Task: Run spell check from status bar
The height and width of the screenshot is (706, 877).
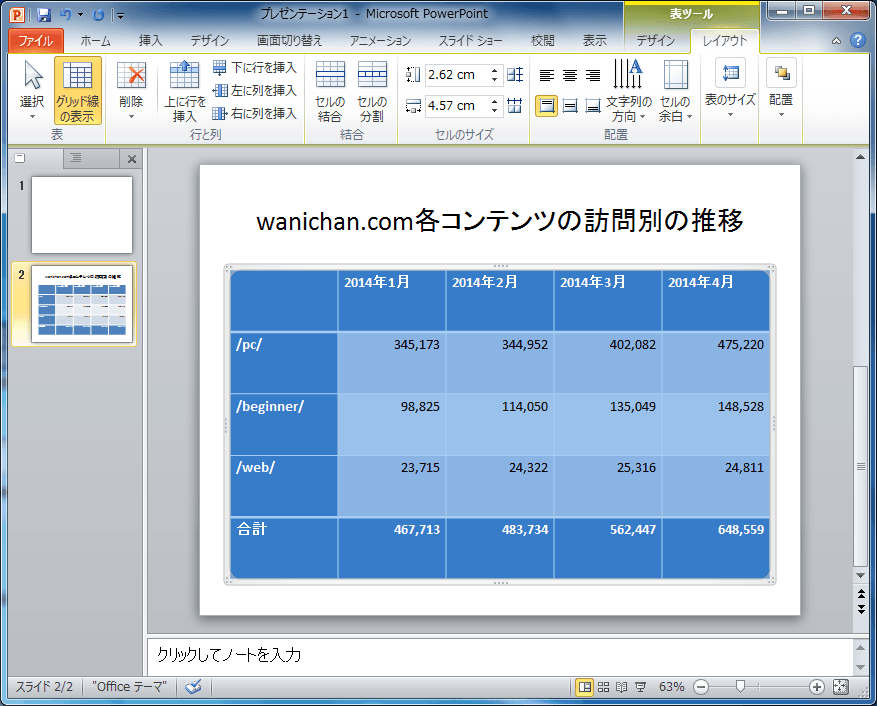Action: click(x=193, y=686)
